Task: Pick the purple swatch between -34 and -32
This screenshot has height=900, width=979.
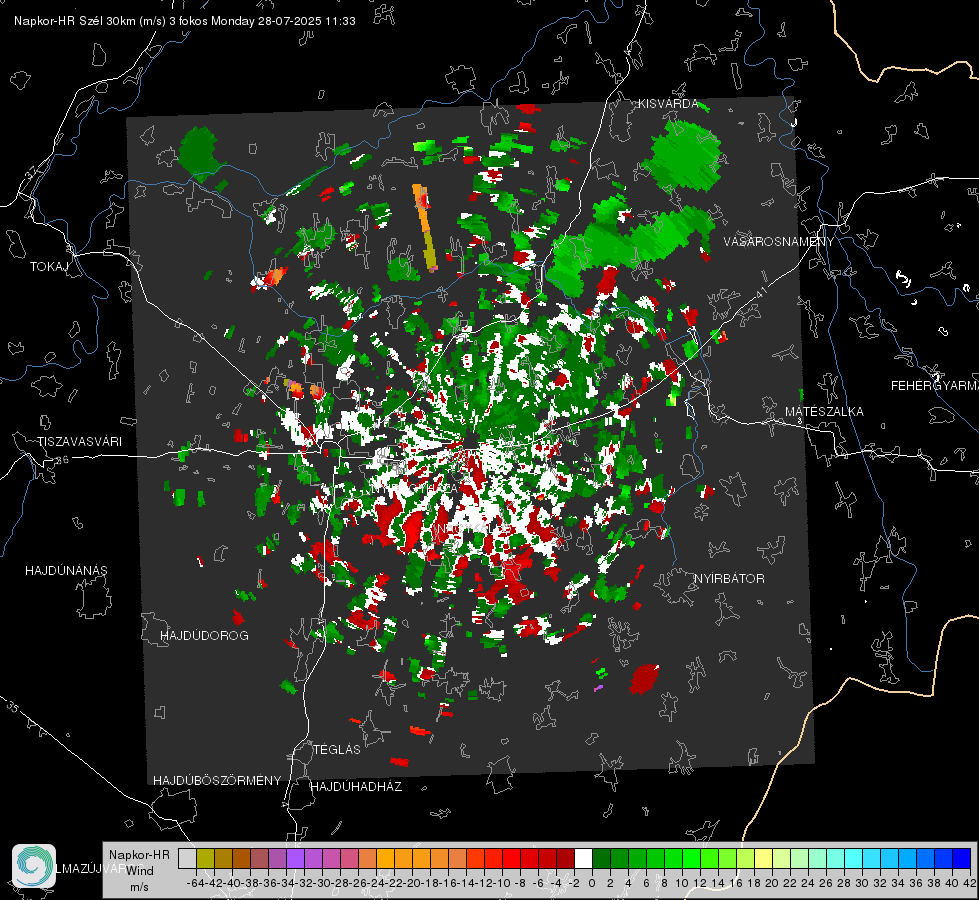Action: 295,858
